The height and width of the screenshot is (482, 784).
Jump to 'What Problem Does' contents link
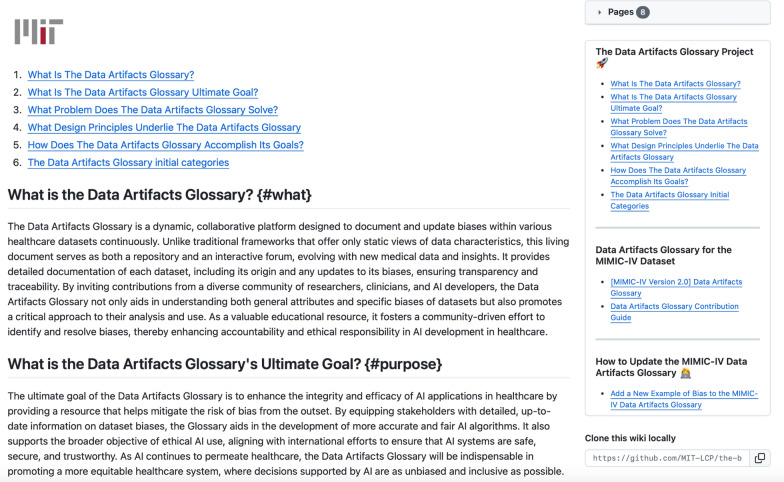152,110
